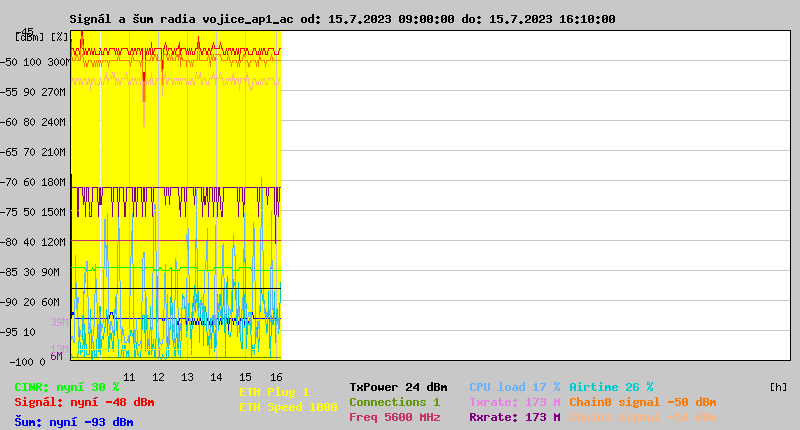
Task: Select the Freq 5600 MHz legend label
Action: click(394, 417)
